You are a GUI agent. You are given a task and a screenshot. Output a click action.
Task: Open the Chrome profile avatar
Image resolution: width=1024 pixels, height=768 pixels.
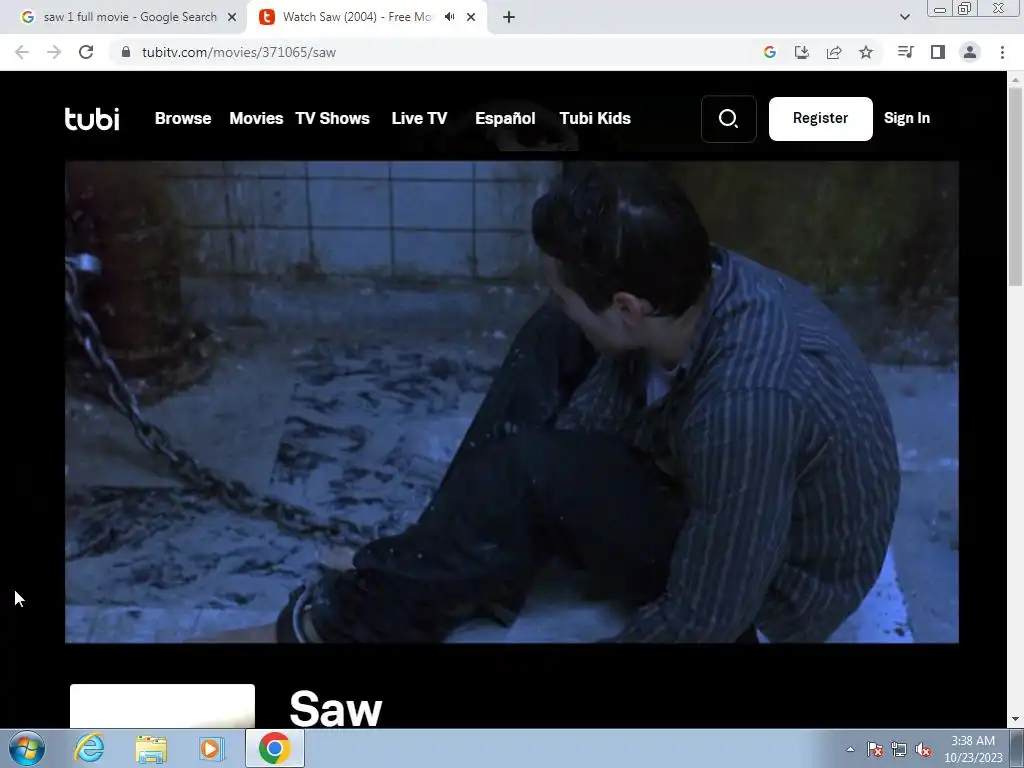coord(970,52)
